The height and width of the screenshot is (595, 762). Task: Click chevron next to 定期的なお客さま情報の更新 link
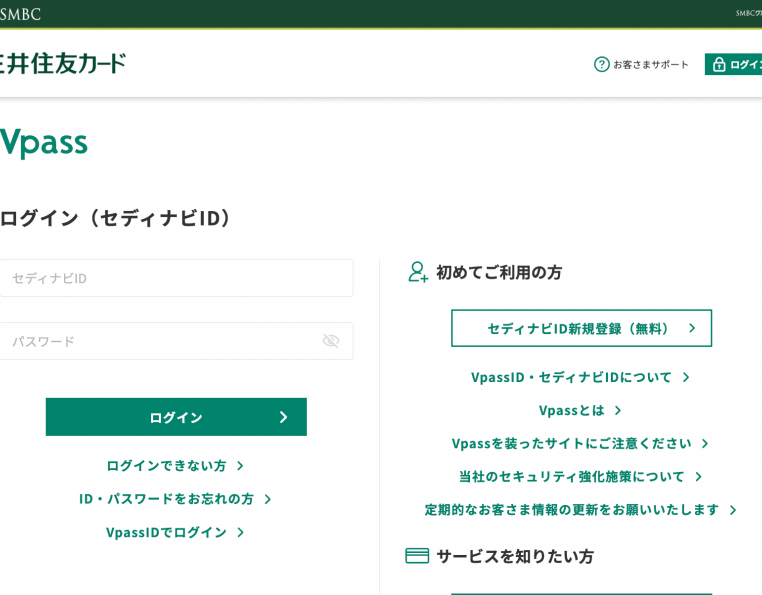click(x=733, y=510)
